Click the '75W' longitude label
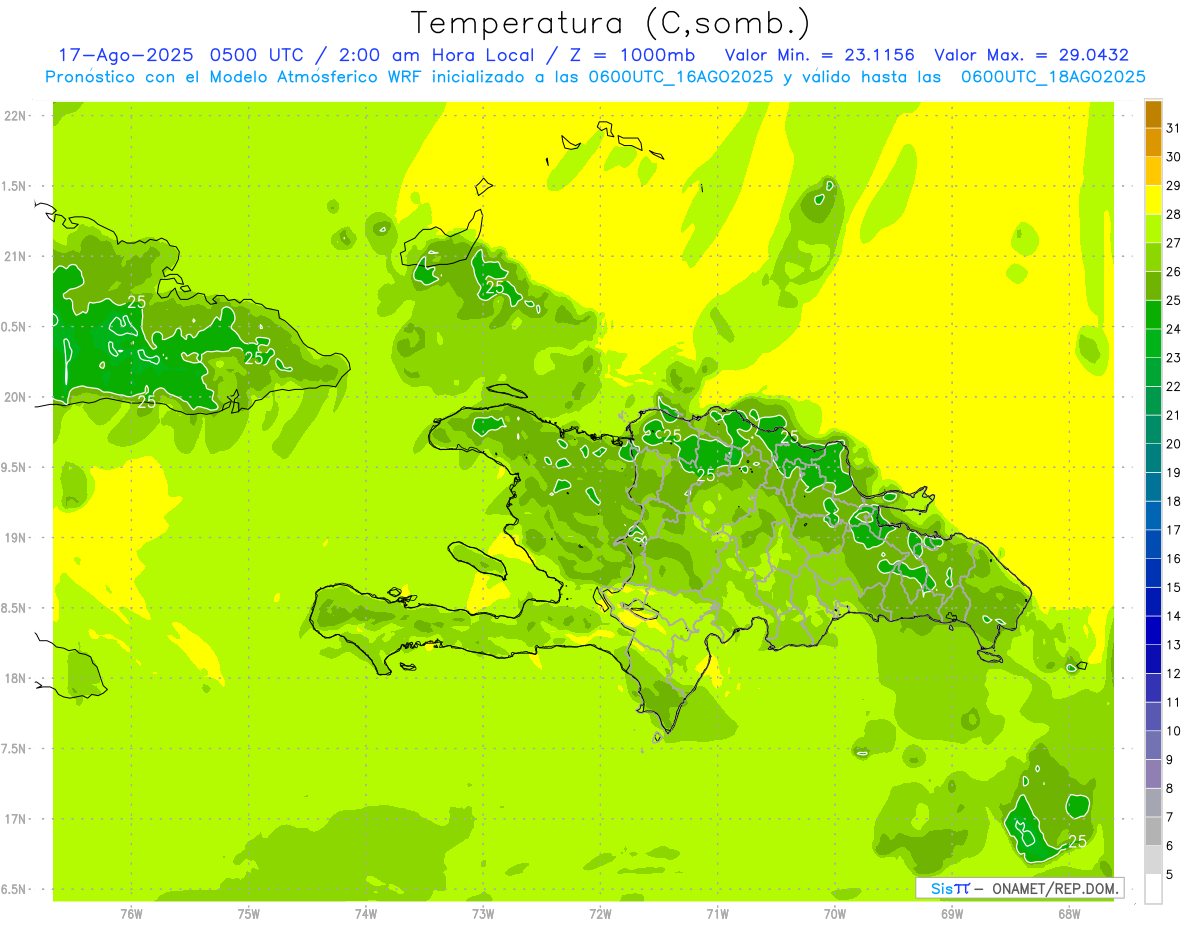The height and width of the screenshot is (927, 1200). tap(248, 914)
